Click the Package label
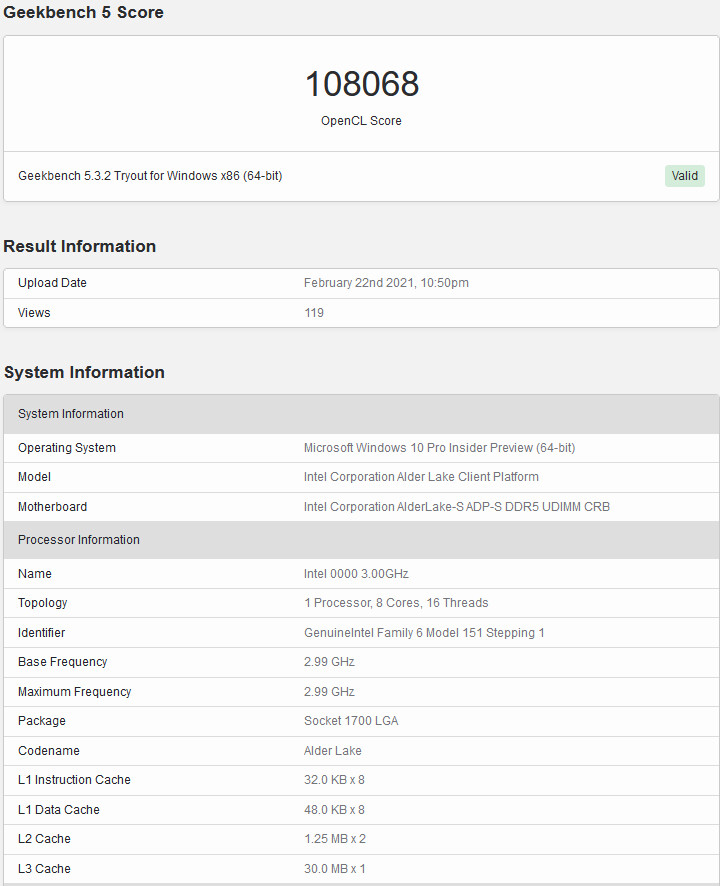 pos(42,721)
